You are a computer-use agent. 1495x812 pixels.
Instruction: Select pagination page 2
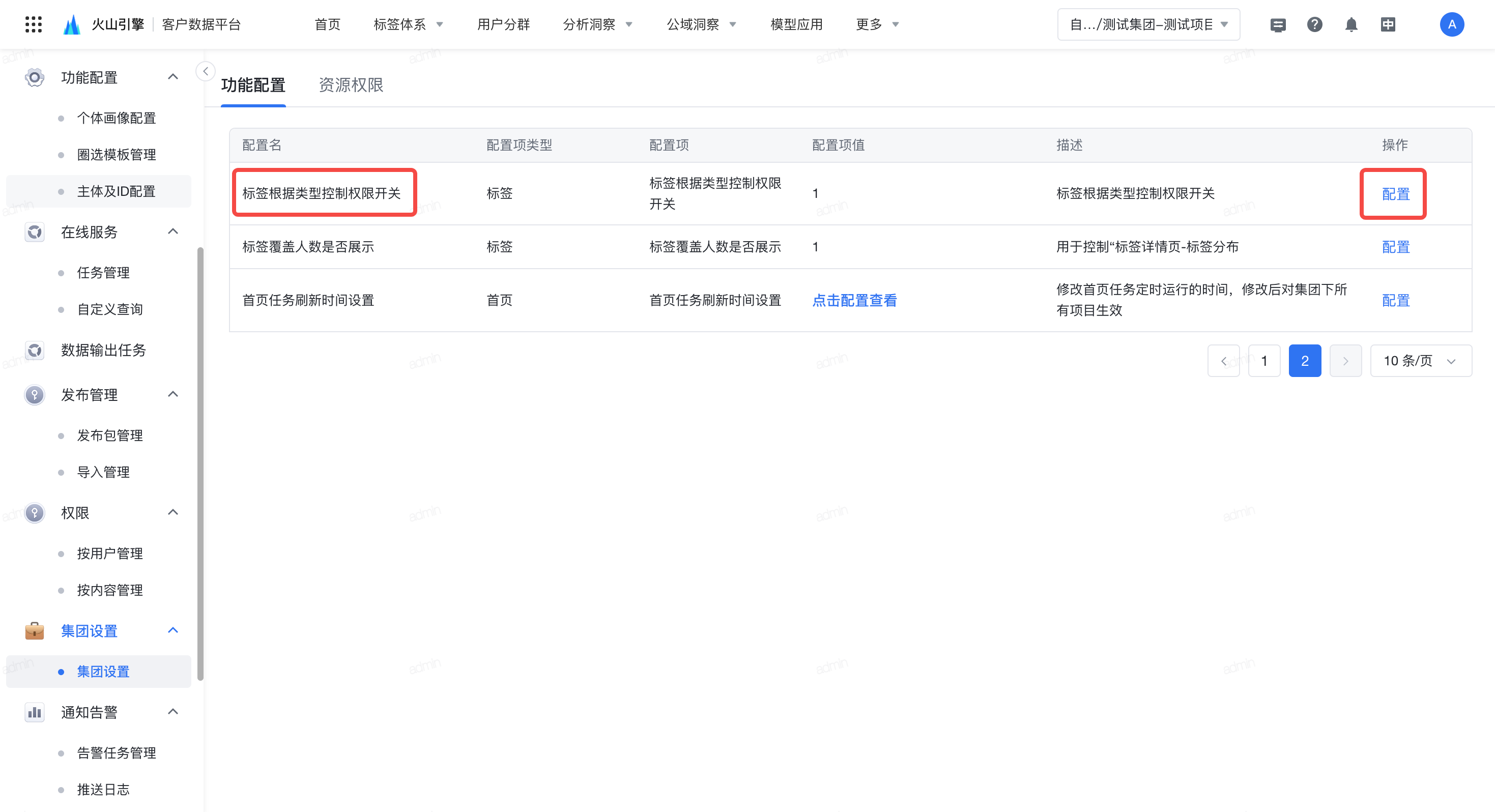click(x=1305, y=360)
